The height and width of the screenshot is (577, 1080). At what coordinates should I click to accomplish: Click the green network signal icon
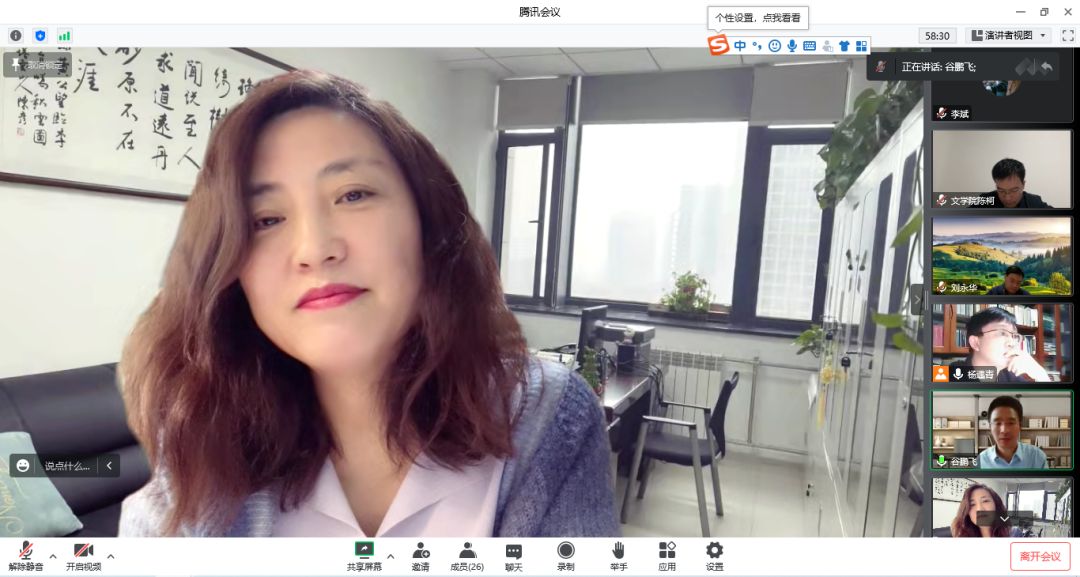[64, 36]
